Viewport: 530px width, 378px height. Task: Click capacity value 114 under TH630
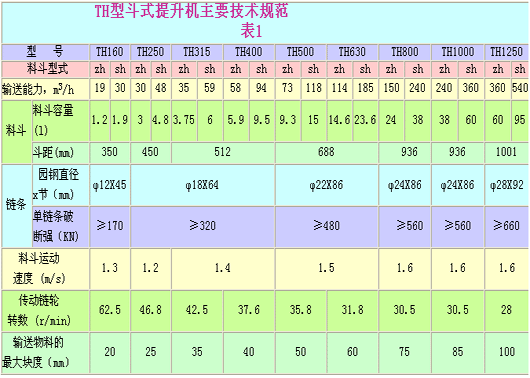coord(339,88)
